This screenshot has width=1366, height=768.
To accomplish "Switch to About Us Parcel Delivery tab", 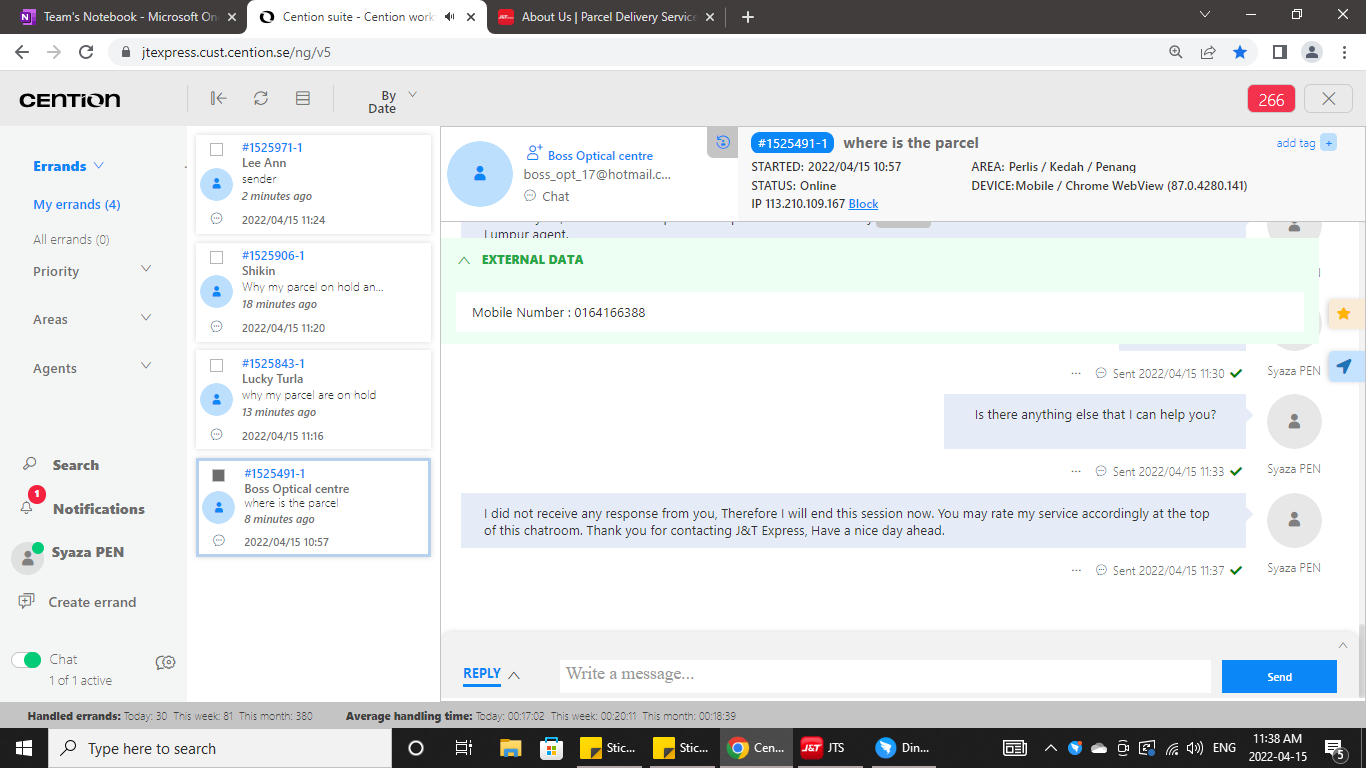I will point(605,17).
